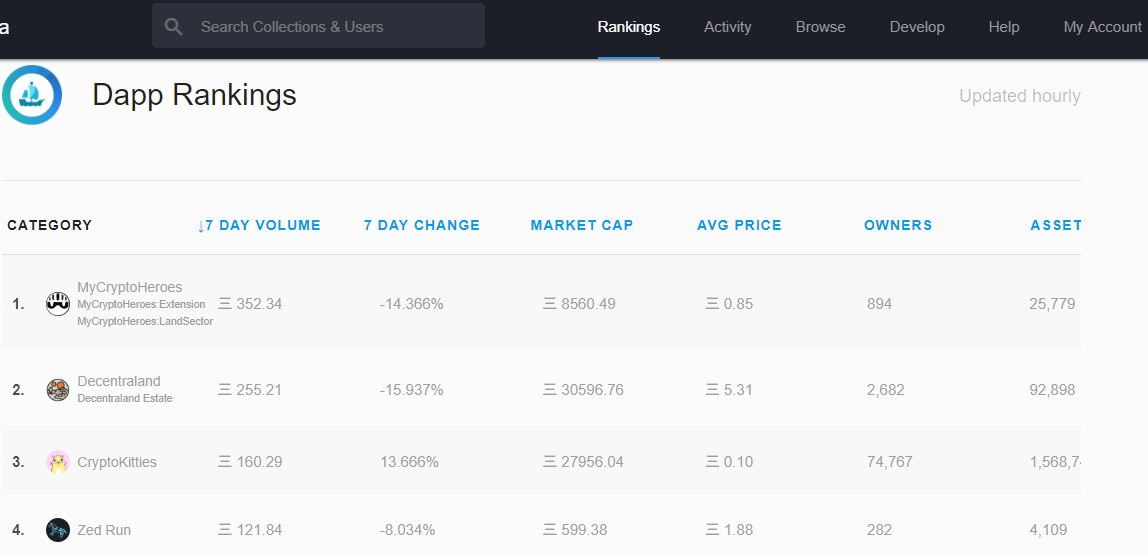The height and width of the screenshot is (557, 1148).
Task: Select the 2,682 owners value
Action: [x=886, y=390]
